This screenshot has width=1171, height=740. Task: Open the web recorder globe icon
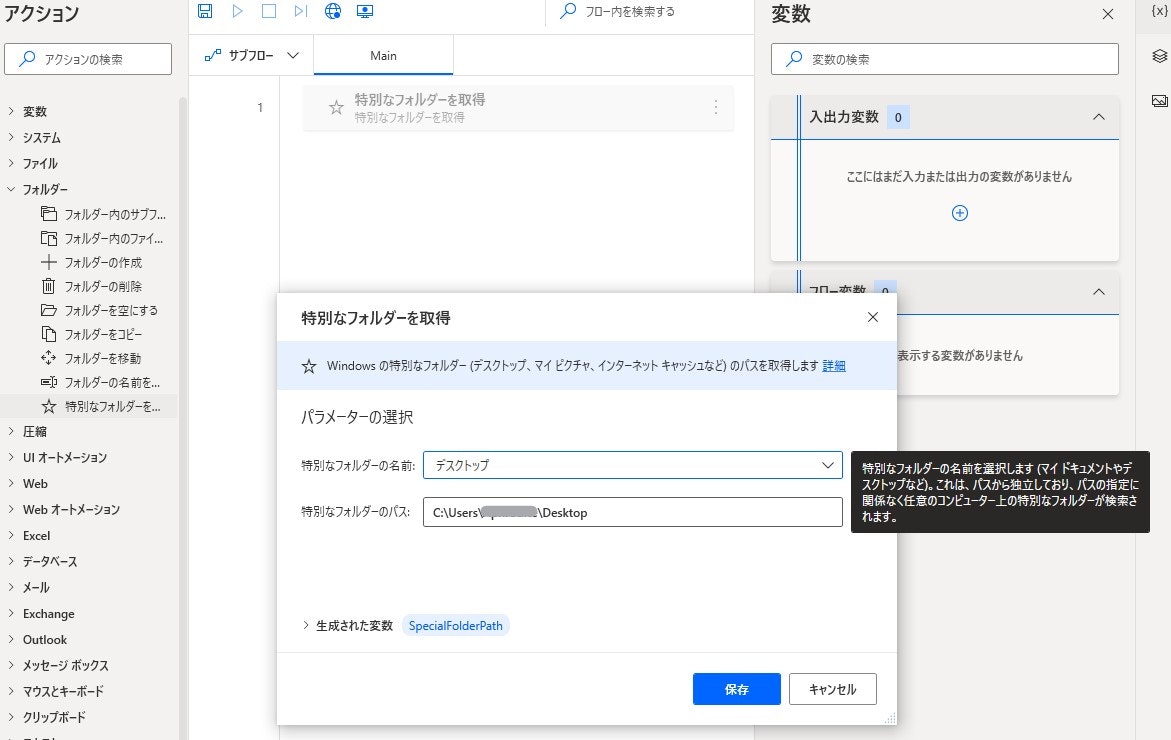(333, 11)
